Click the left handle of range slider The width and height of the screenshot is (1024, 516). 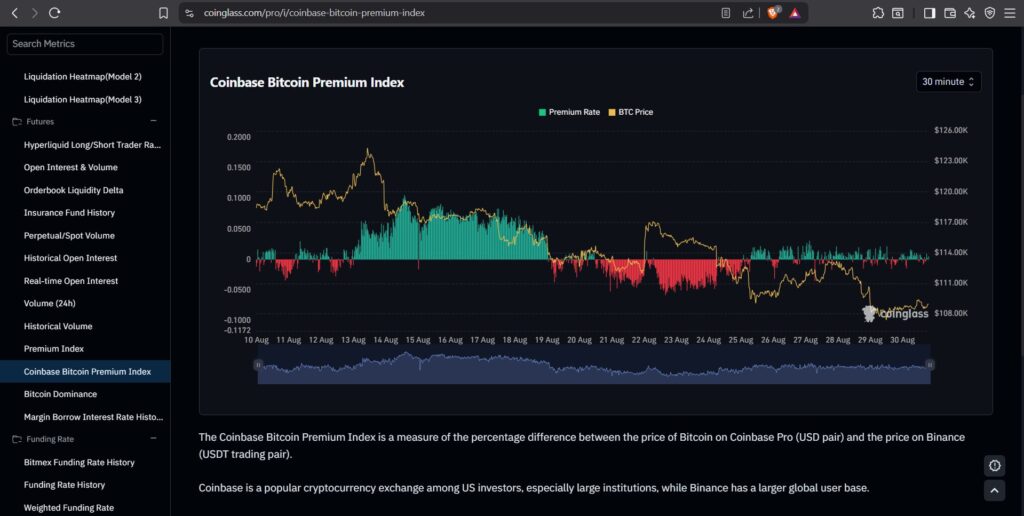pyautogui.click(x=258, y=364)
